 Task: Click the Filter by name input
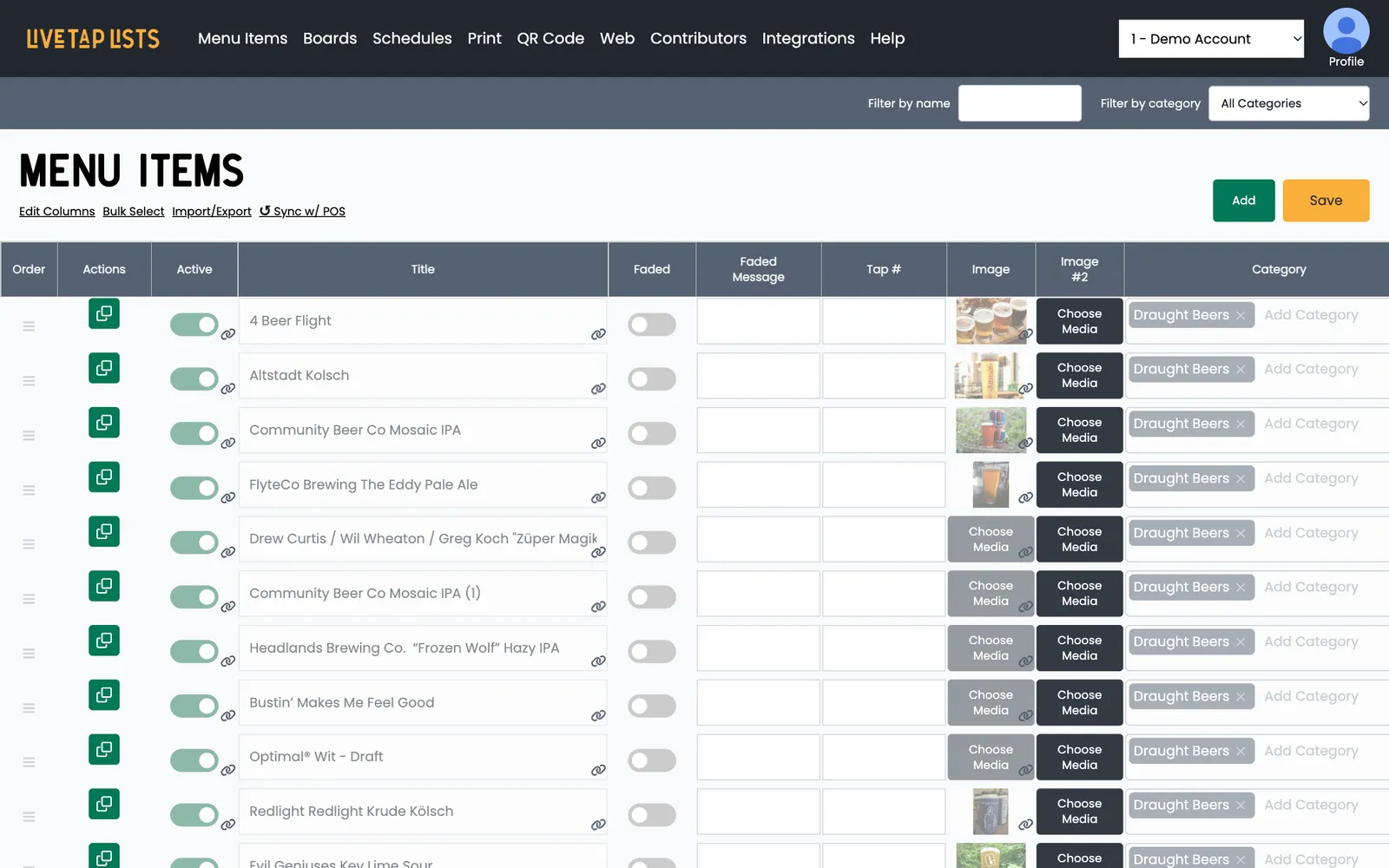click(1019, 103)
